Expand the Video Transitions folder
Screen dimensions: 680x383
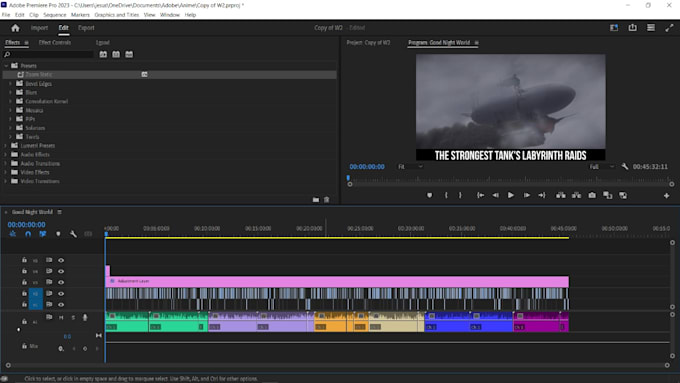tap(6, 181)
